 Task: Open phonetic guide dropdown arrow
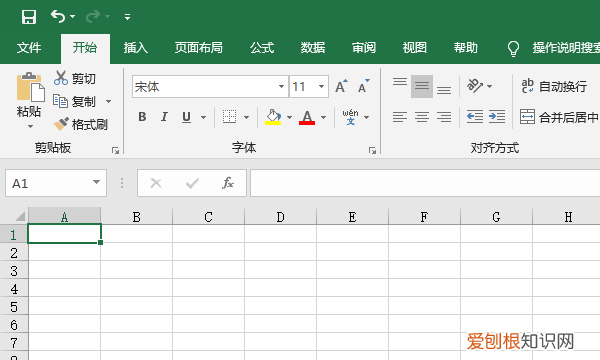coord(367,117)
